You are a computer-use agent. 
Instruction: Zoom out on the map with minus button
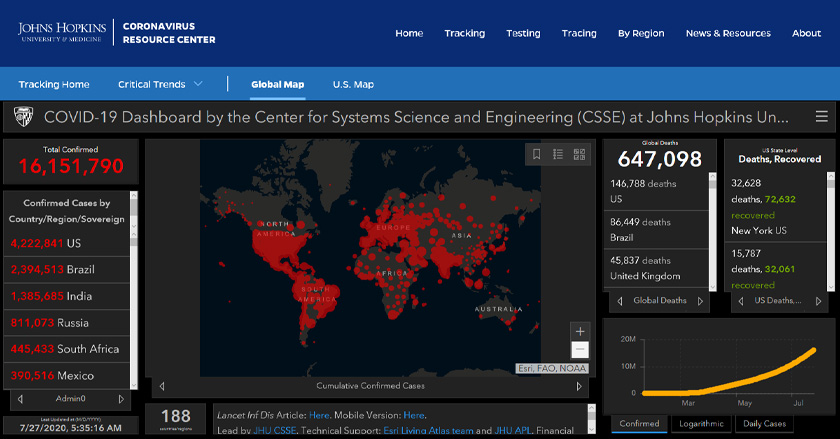[x=580, y=350]
